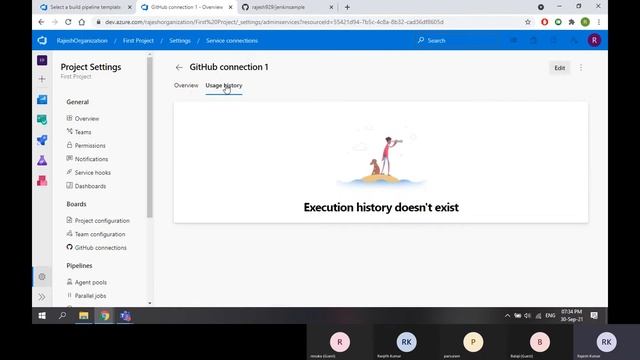640x360 pixels.
Task: Click browser back arrow
Action: (x=41, y=22)
